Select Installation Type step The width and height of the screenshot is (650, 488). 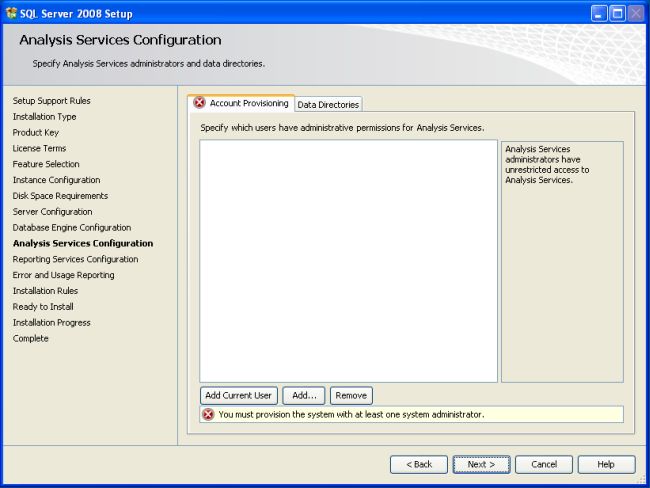(44, 117)
